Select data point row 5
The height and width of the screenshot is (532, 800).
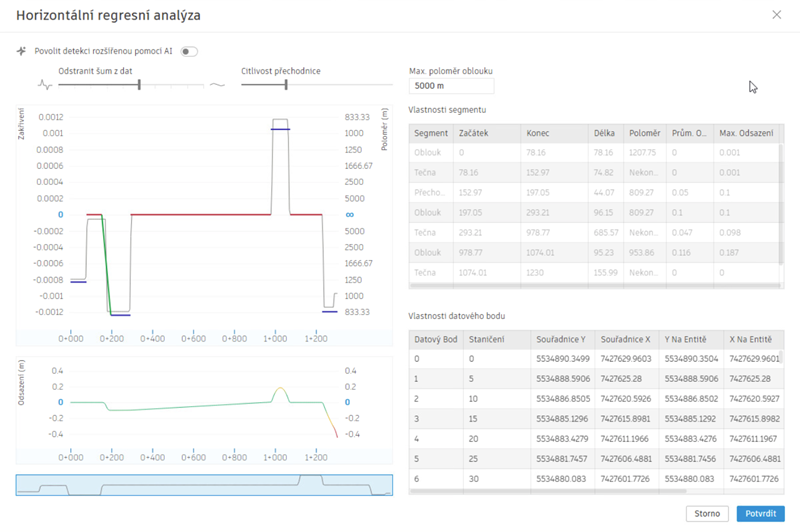(x=595, y=459)
